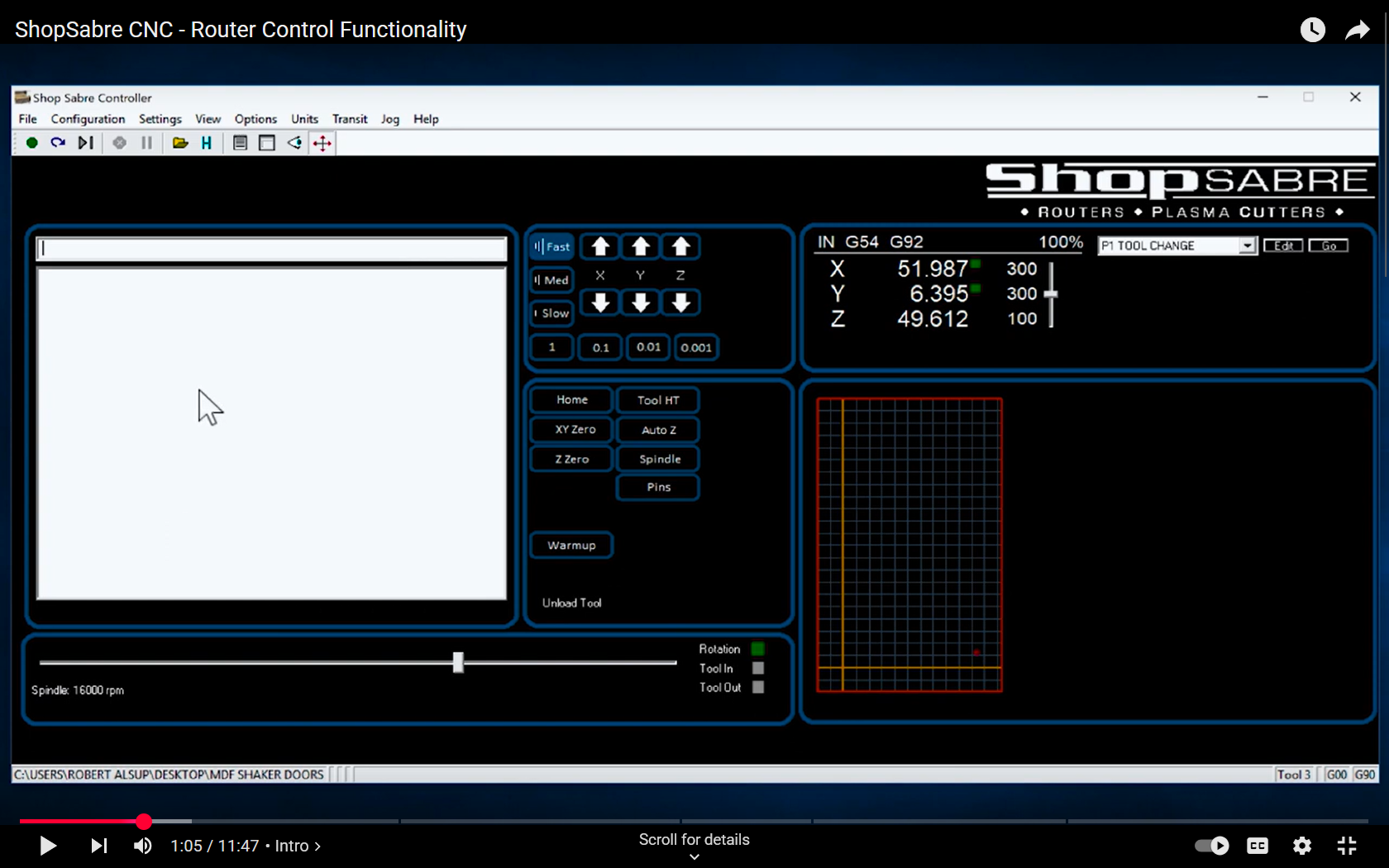Open the Settings menu
The width and height of the screenshot is (1389, 868).
160,119
